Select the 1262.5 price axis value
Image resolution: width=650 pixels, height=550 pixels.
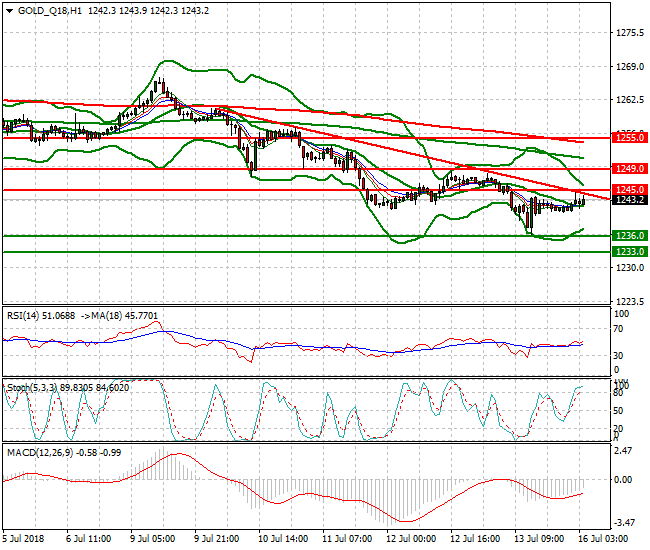click(x=630, y=100)
